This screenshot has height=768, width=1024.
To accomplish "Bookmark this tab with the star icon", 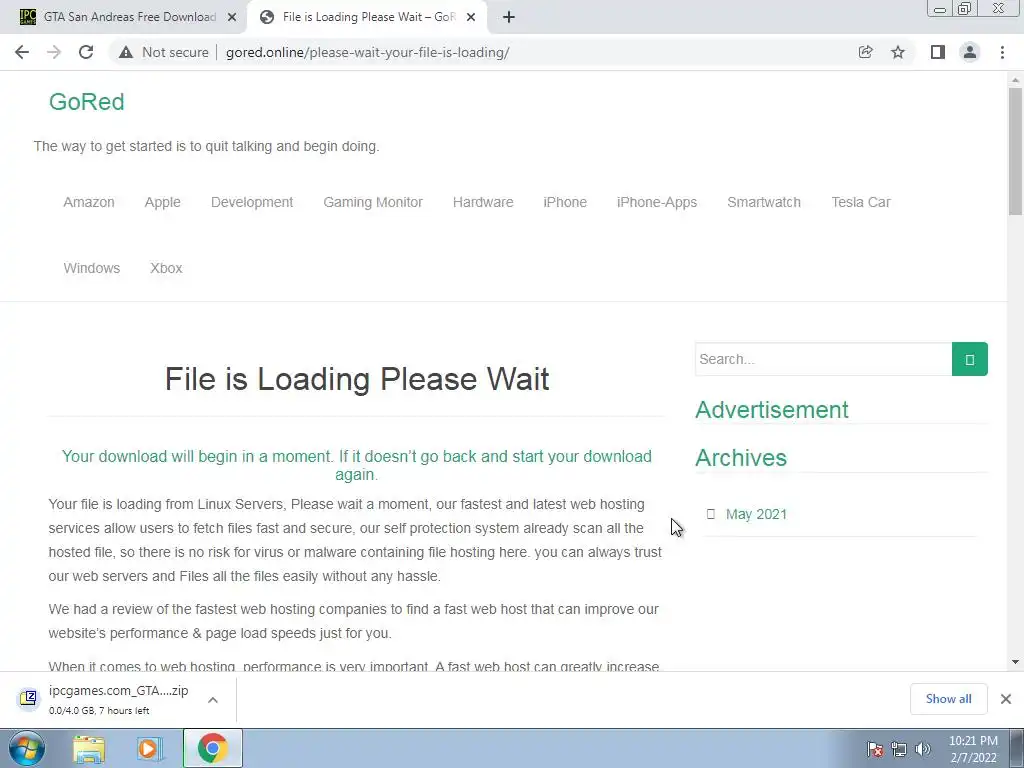I will pos(898,52).
